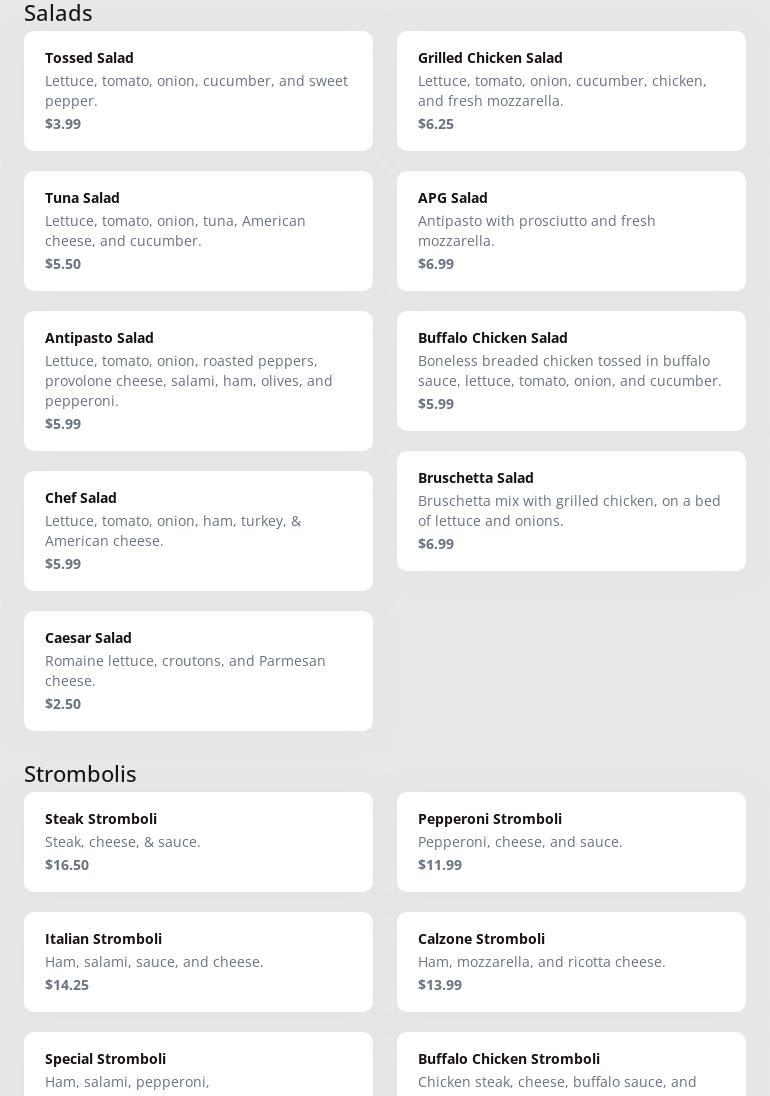Select the Buffalo Chicken Salad card
This screenshot has height=1096, width=770.
[571, 371]
